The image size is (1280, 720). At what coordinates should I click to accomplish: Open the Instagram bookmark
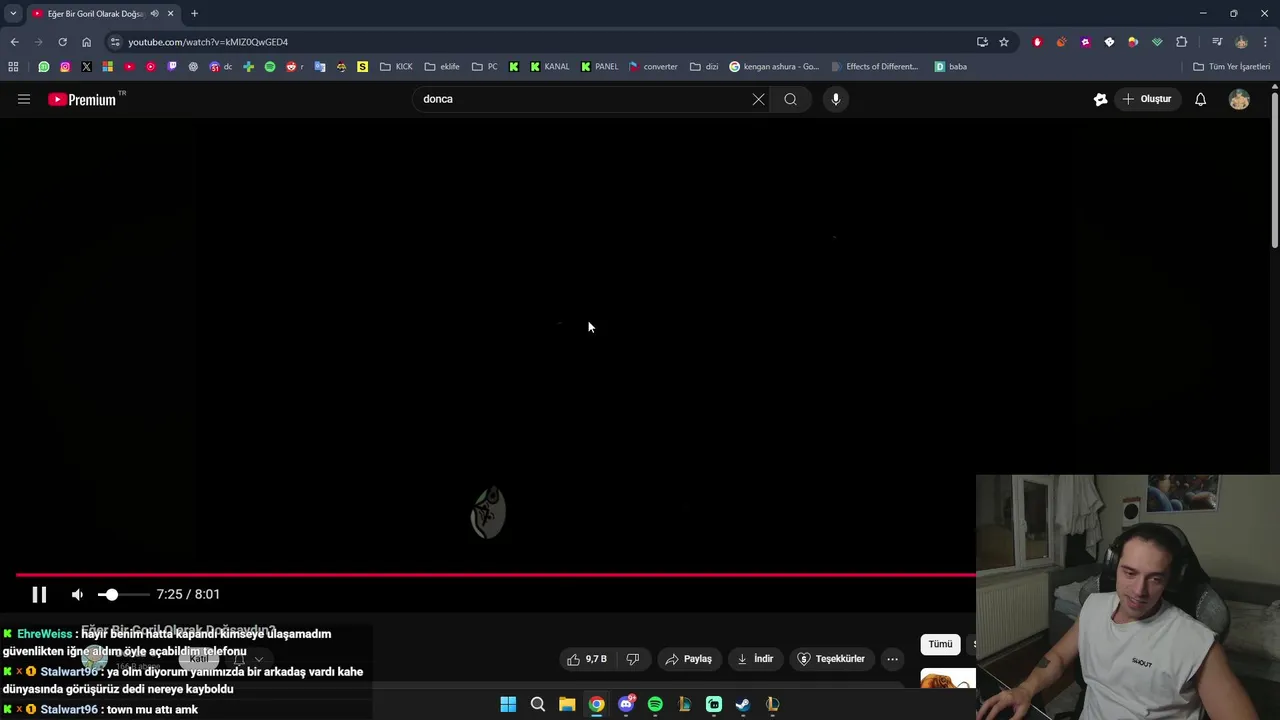pos(65,67)
